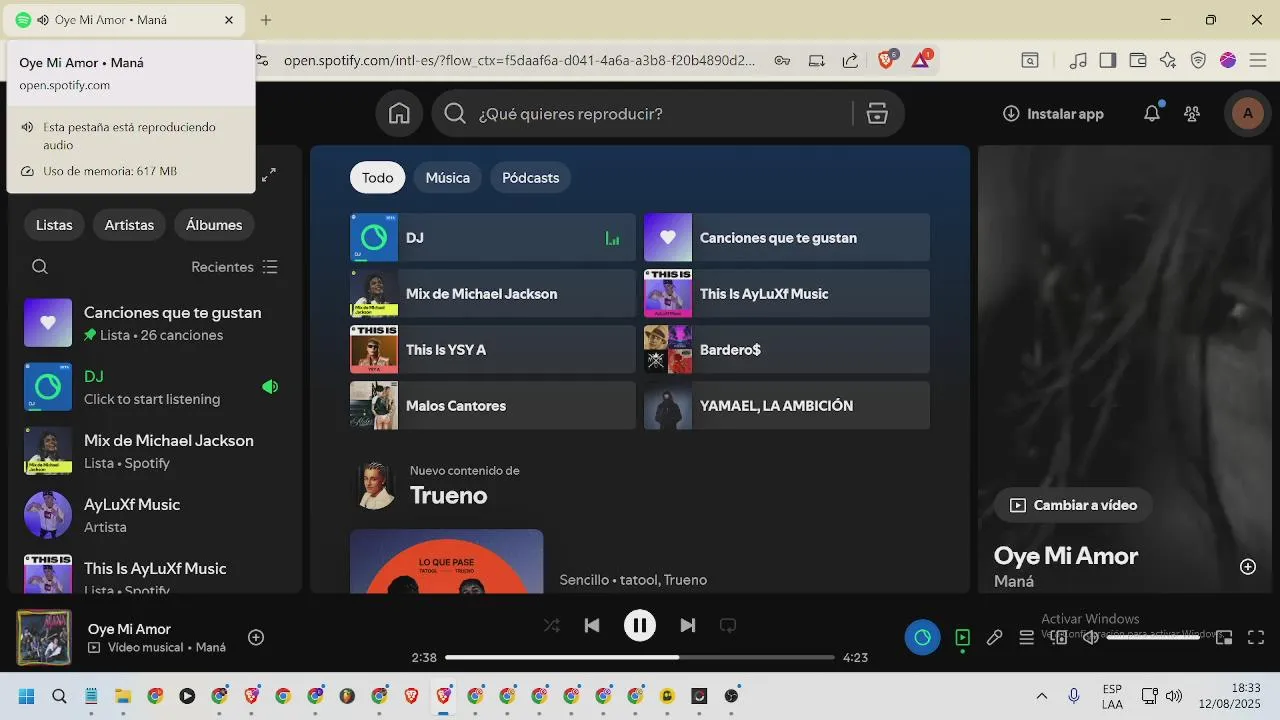
Task: Seek in the song progress bar
Action: point(640,657)
